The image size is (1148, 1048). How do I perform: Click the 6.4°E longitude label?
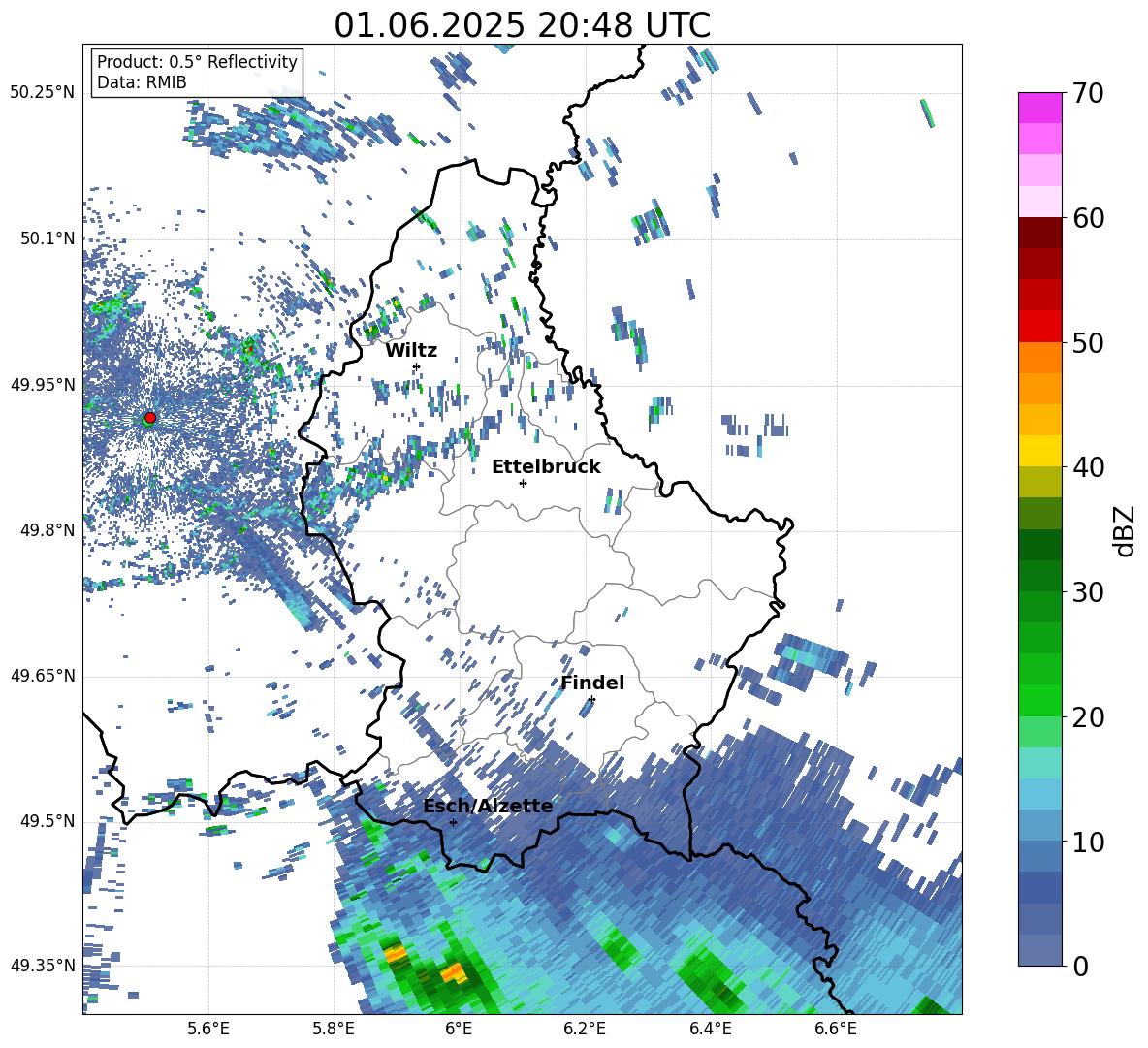coord(710,1029)
